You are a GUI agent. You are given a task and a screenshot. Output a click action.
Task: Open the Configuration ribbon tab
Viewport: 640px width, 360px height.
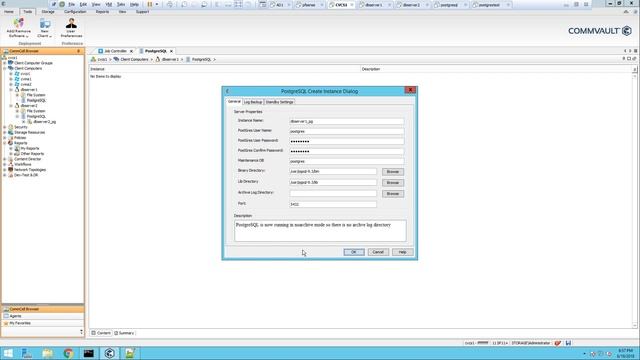[75, 12]
